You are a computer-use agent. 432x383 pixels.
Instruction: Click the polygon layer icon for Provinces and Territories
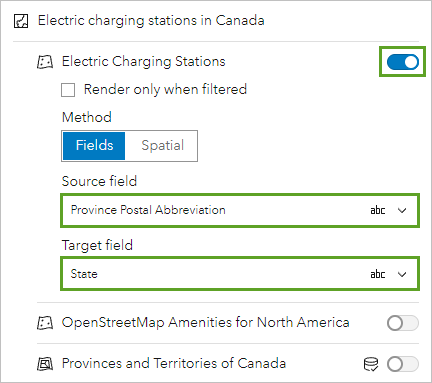coord(45,364)
